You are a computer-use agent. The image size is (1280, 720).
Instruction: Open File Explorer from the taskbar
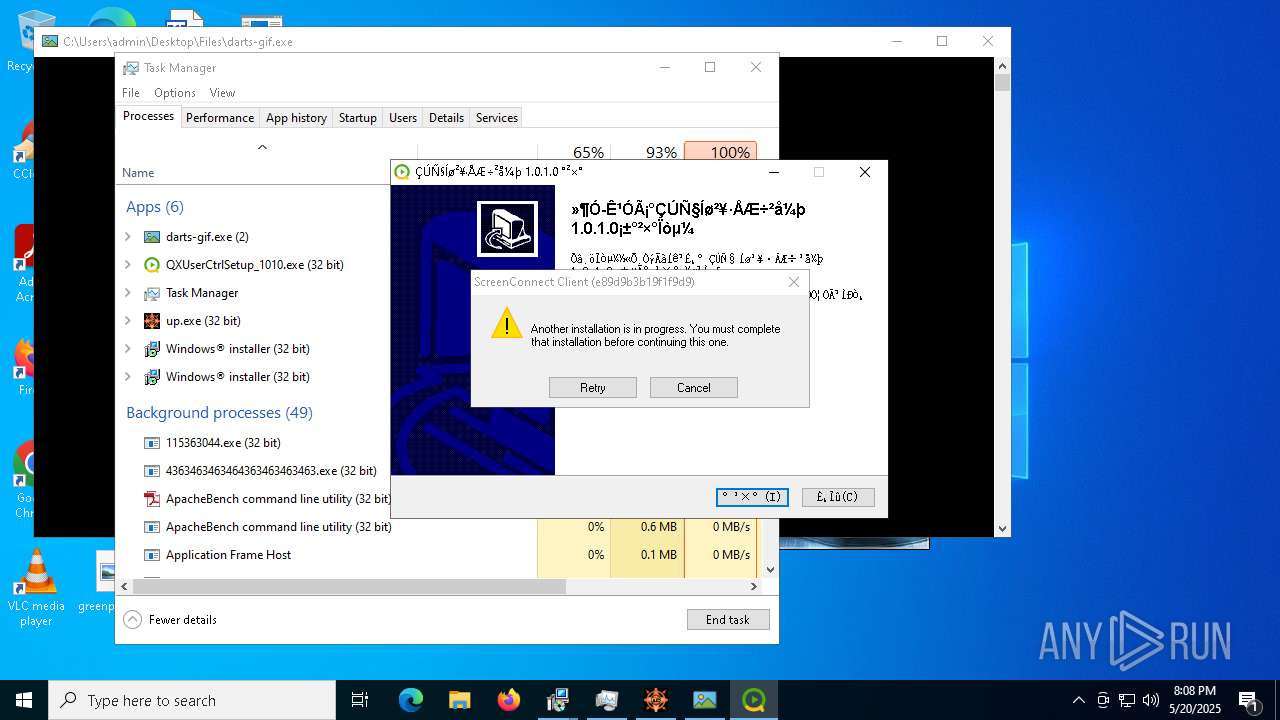pos(460,700)
